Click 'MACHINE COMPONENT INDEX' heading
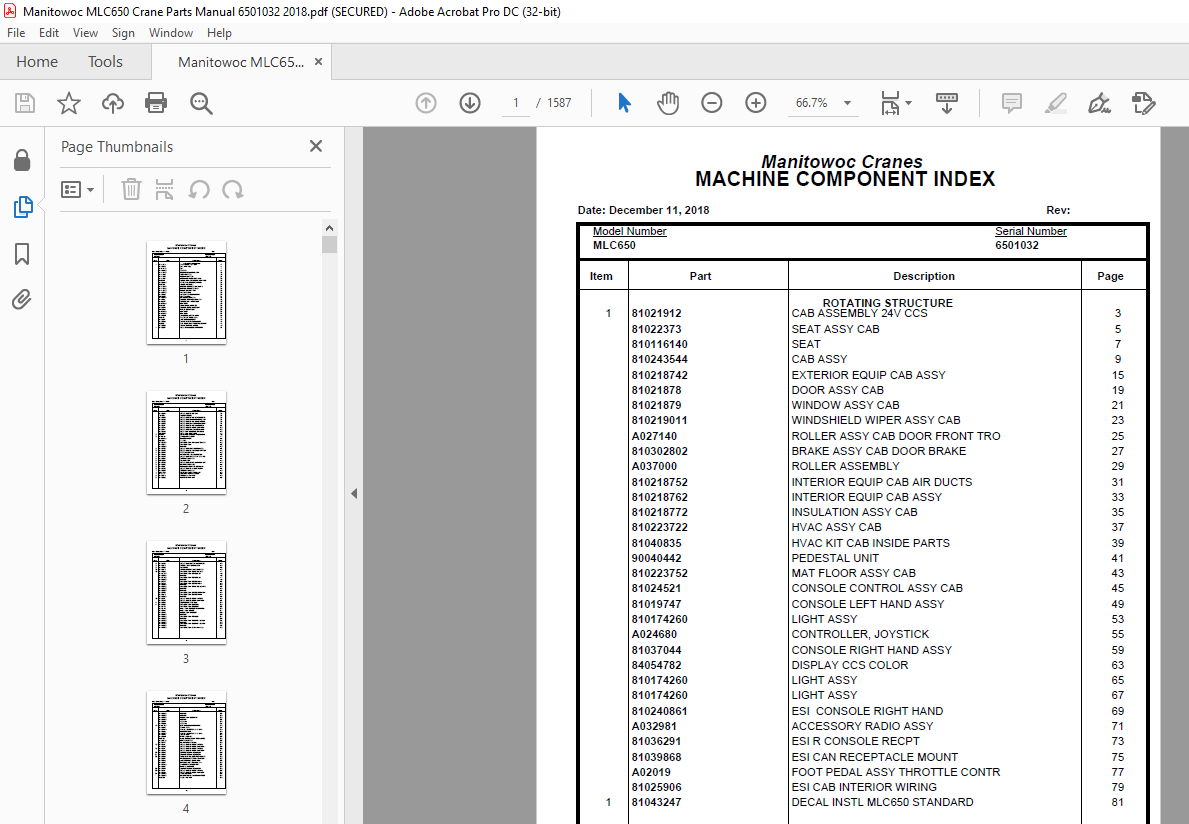Screen dimensions: 1189x824 click(845, 179)
